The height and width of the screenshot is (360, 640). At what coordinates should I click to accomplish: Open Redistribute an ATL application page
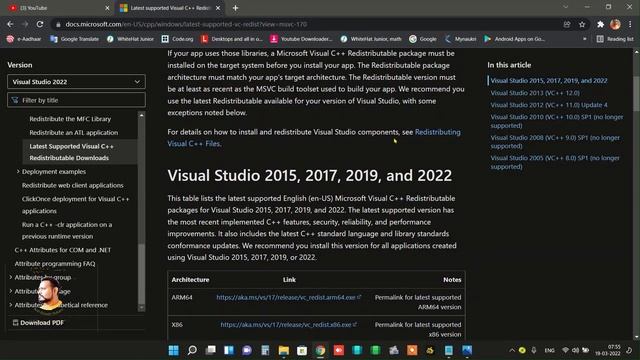73,133
